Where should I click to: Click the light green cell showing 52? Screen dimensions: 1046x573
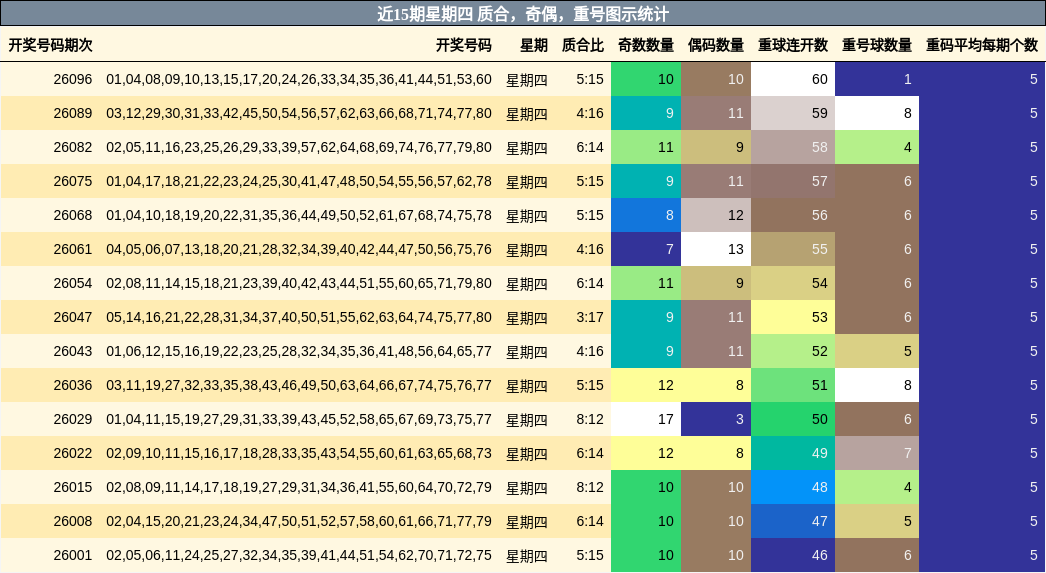793,352
